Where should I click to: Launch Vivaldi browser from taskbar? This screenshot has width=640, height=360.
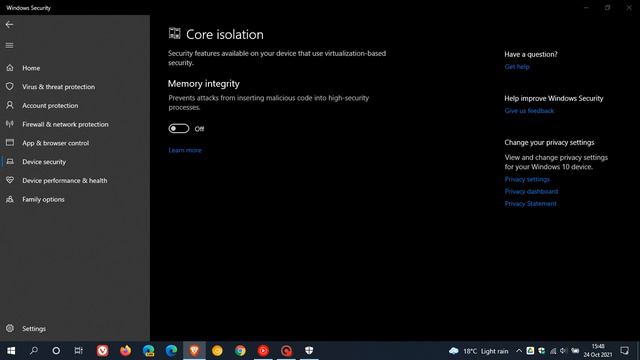[x=102, y=351]
